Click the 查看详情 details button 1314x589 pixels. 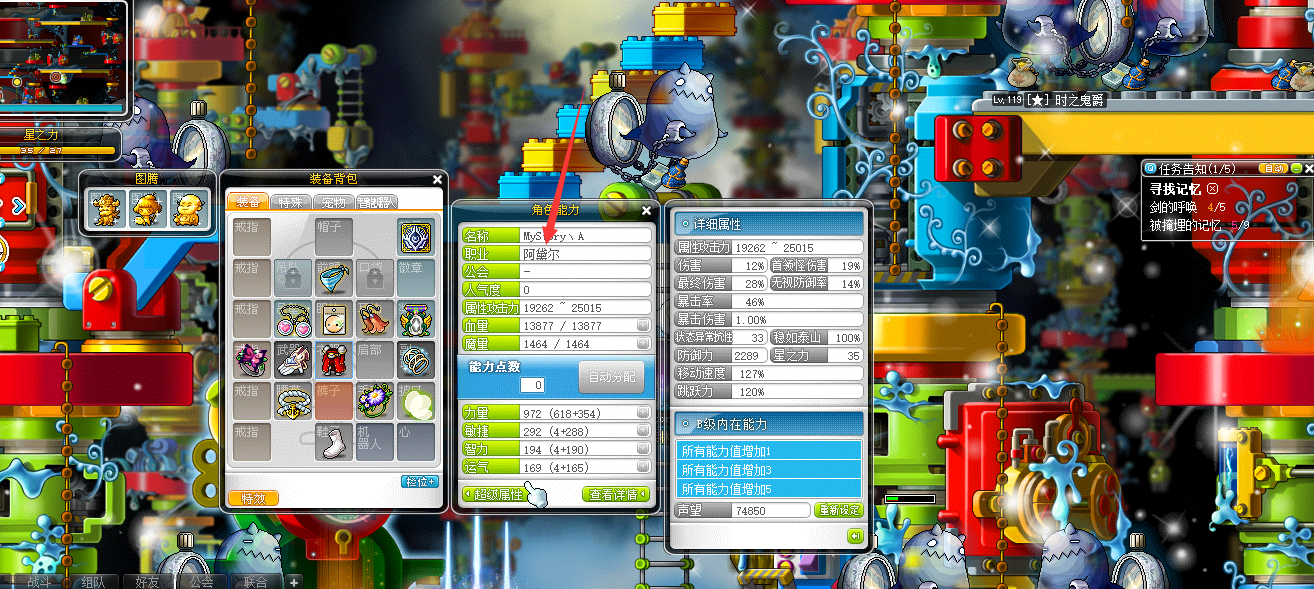616,494
